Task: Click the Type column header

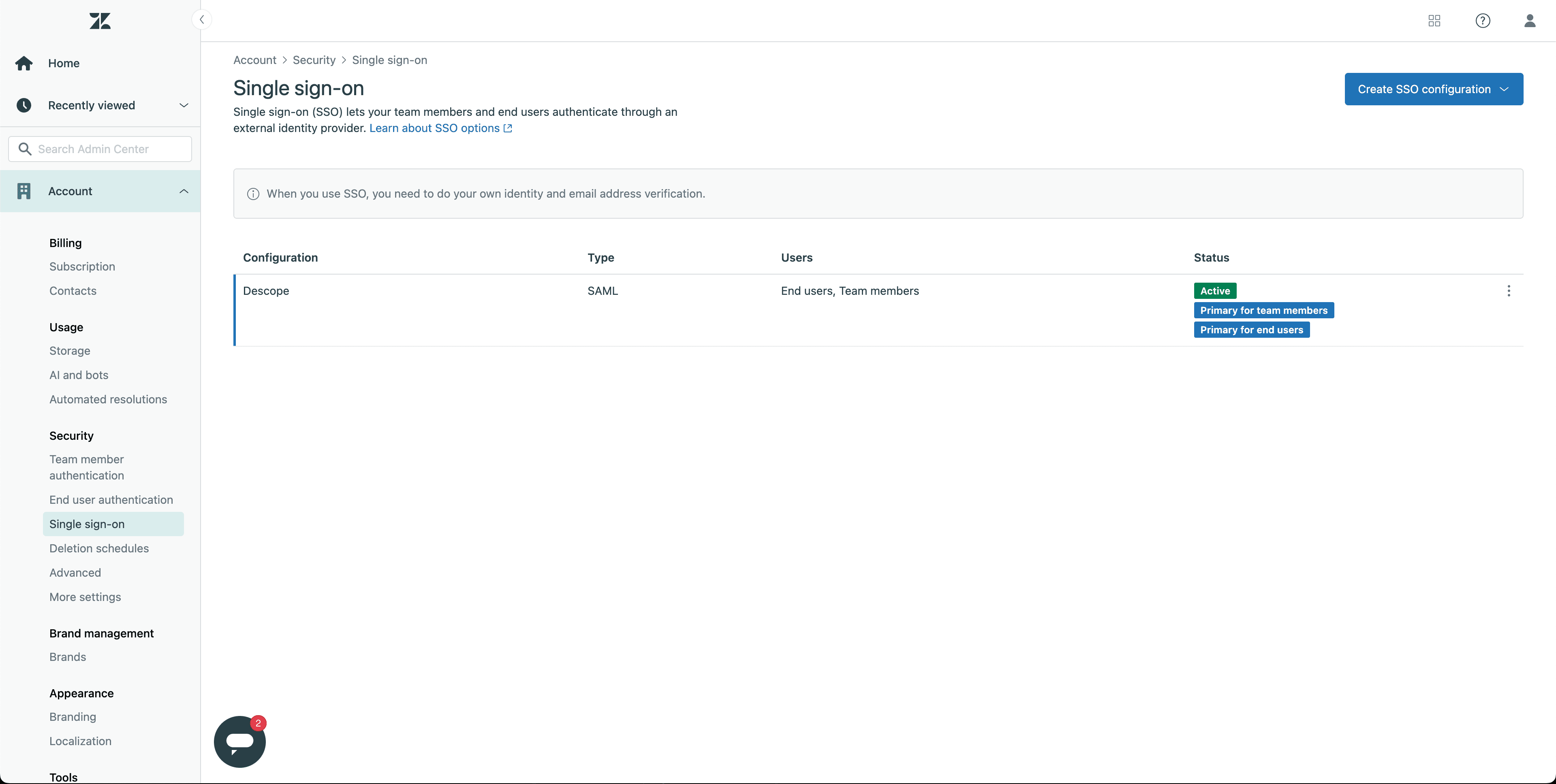Action: [601, 257]
